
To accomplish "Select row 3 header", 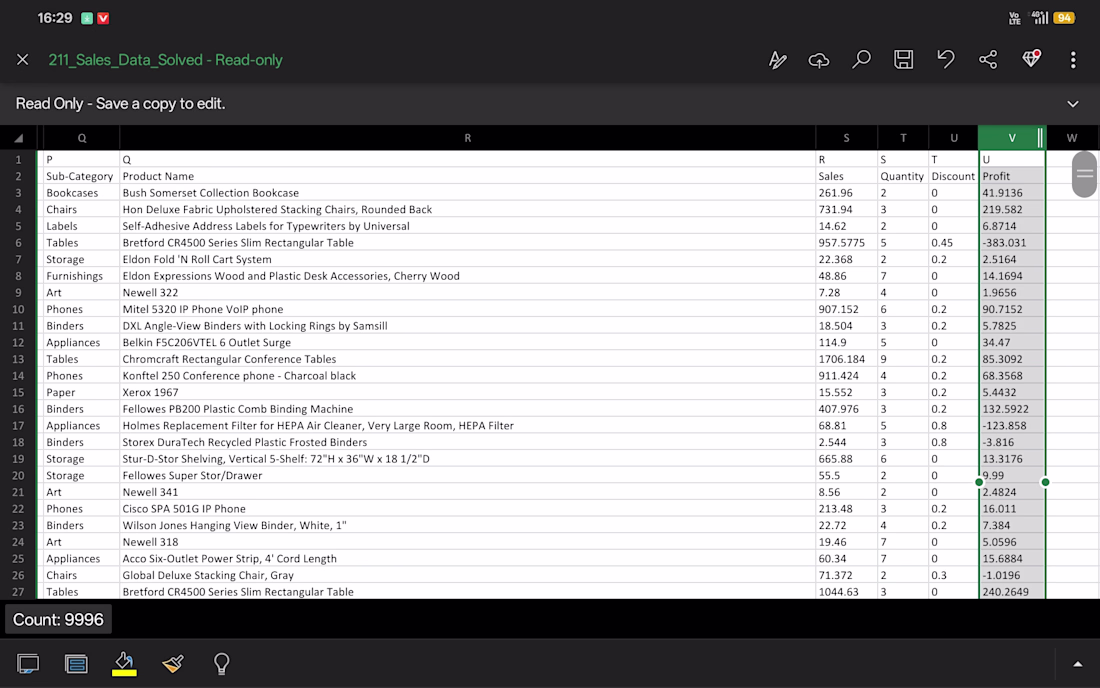I will [18, 193].
